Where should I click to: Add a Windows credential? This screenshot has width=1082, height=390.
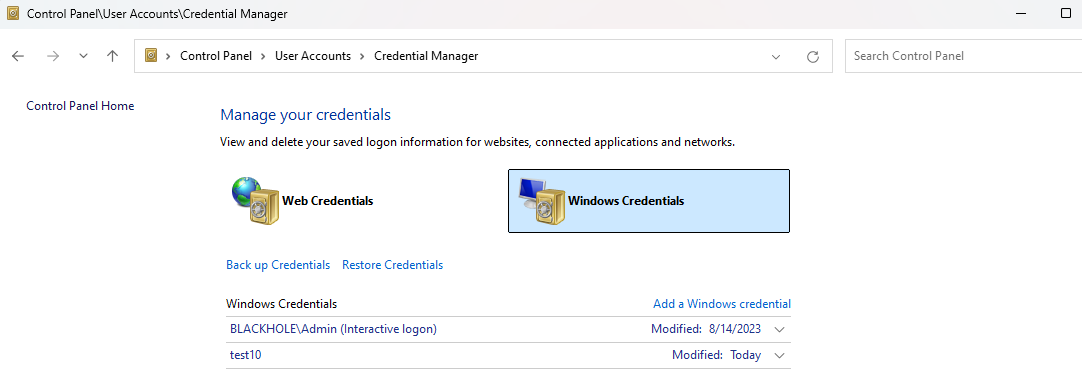coord(722,304)
